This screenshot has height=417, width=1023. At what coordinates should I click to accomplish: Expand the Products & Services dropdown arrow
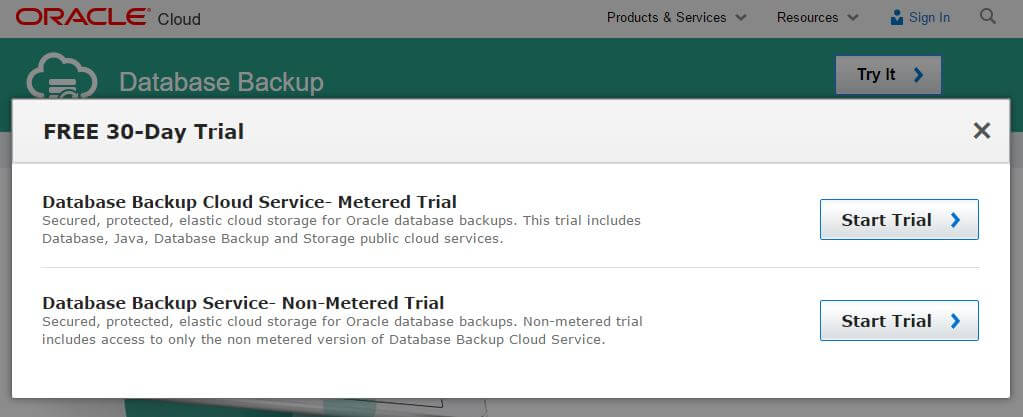[741, 18]
